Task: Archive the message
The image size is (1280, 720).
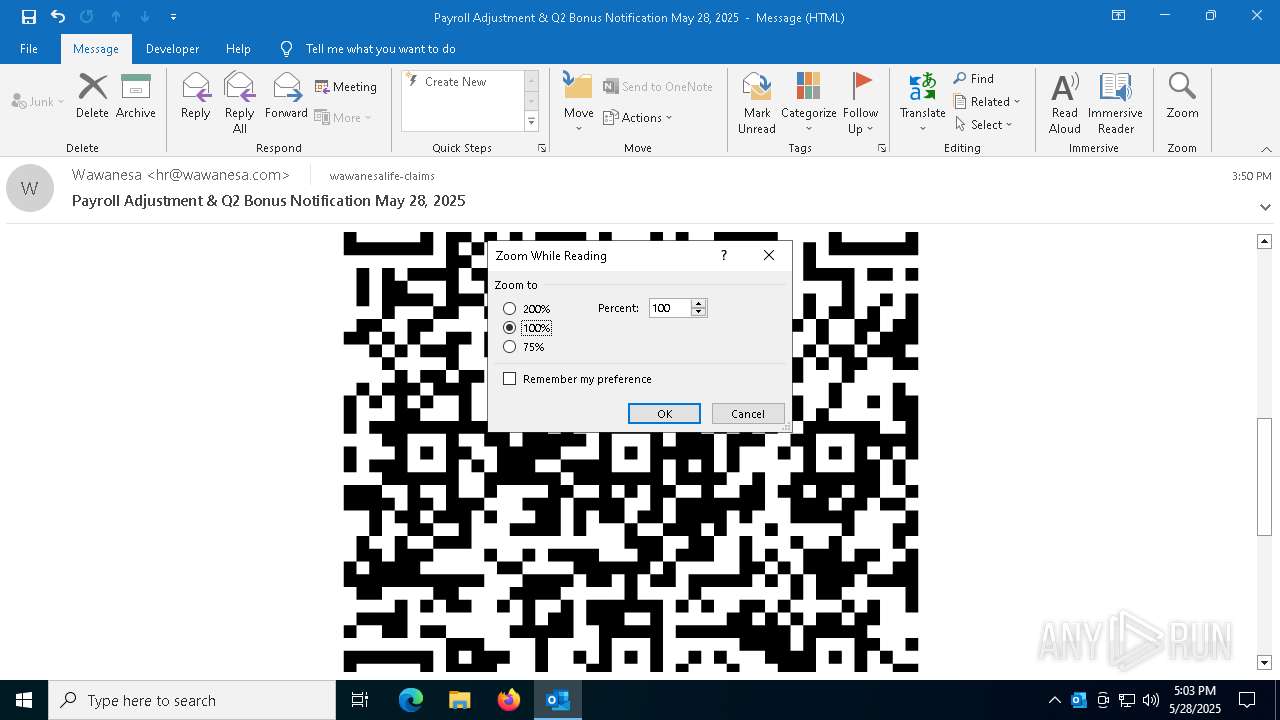Action: tap(136, 97)
